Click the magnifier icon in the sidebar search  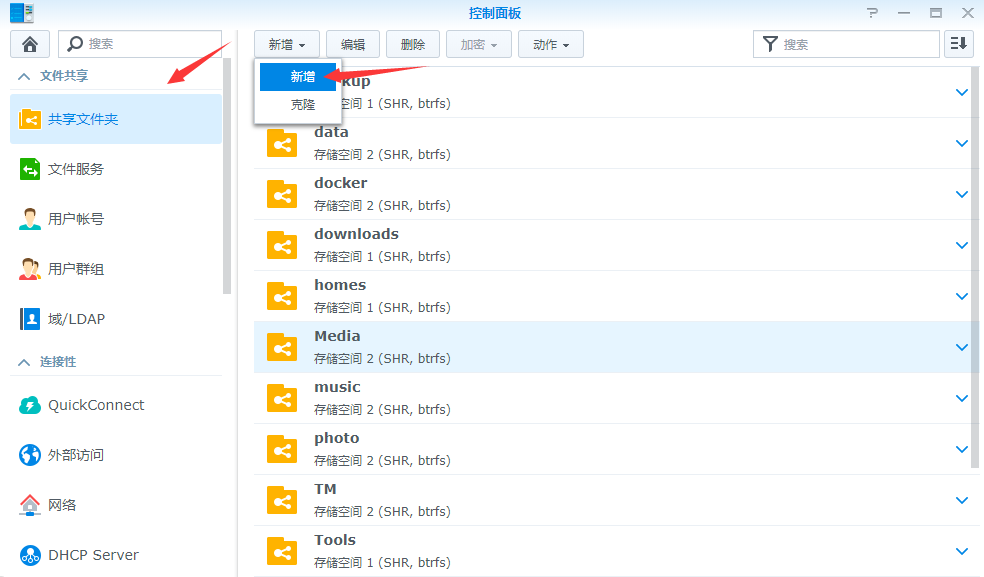click(75, 43)
